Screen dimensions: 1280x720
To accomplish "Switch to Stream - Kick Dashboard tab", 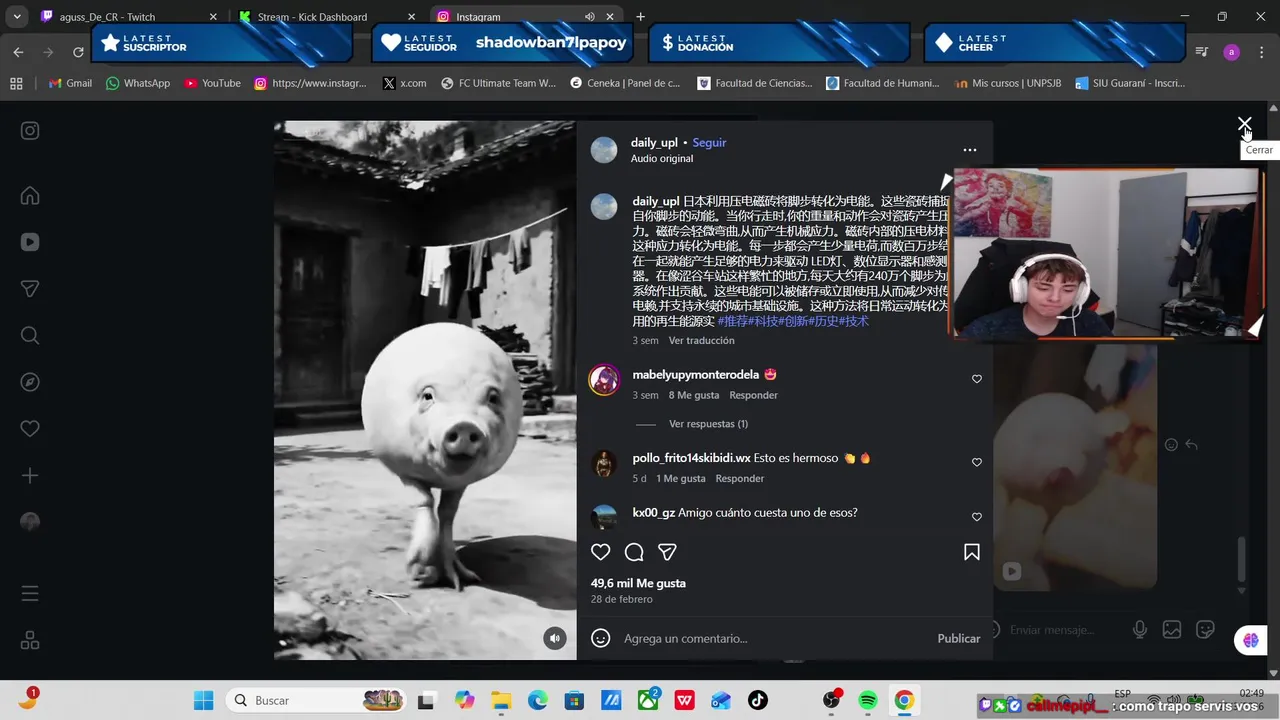I will pyautogui.click(x=326, y=17).
